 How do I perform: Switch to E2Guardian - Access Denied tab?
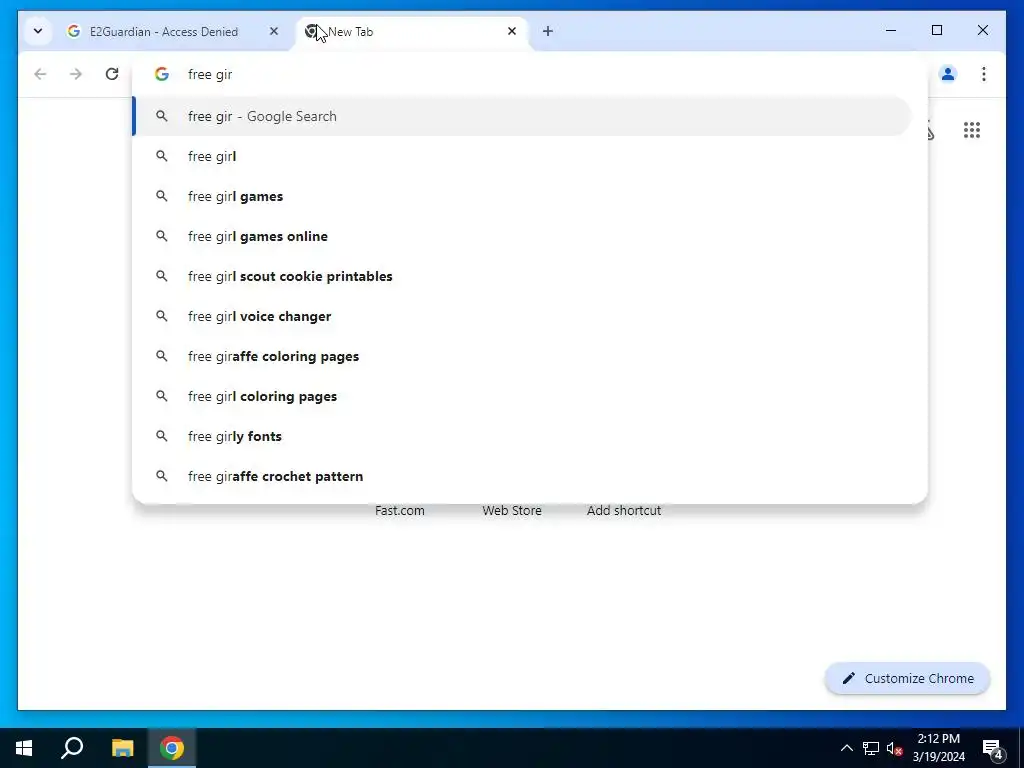pyautogui.click(x=174, y=31)
